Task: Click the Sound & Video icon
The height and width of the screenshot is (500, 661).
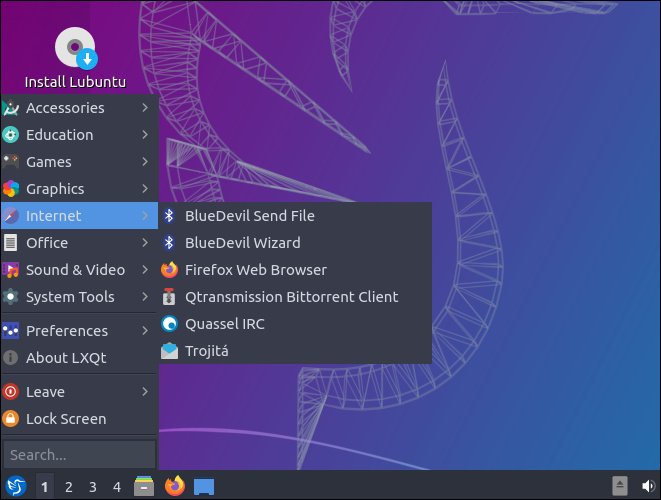Action: coord(11,270)
